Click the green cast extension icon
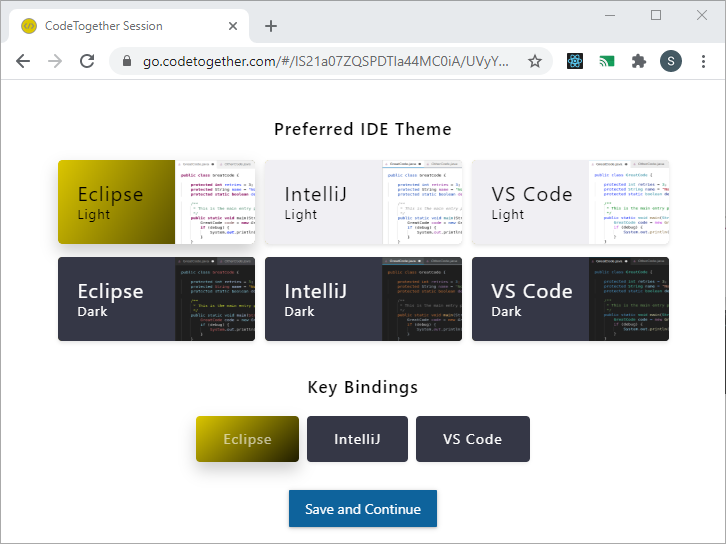 click(607, 61)
